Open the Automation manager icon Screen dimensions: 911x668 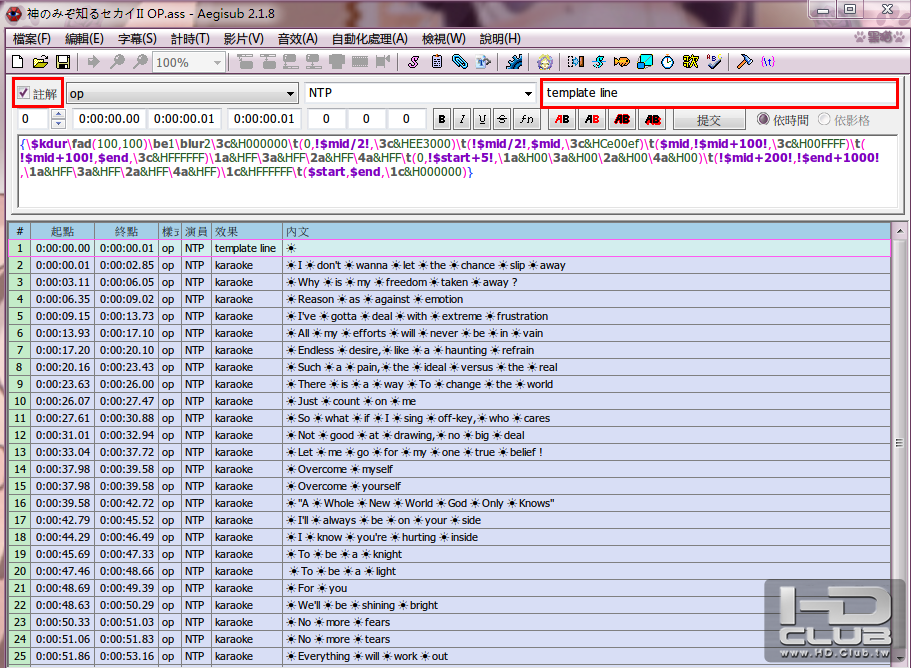(x=514, y=62)
